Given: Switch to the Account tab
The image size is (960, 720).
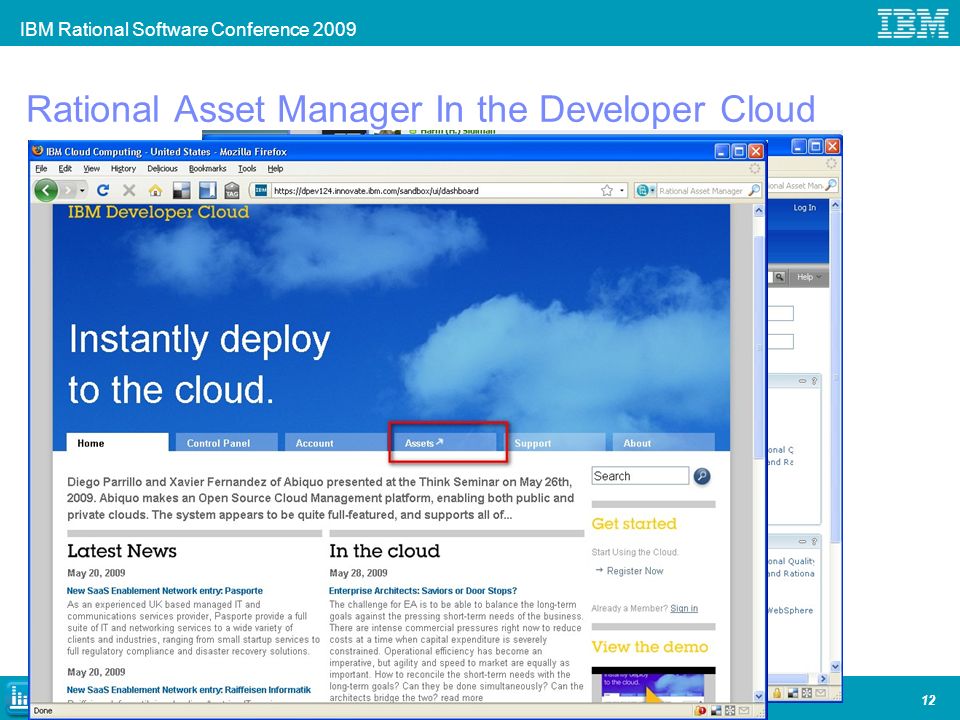Looking at the screenshot, I should click(335, 443).
